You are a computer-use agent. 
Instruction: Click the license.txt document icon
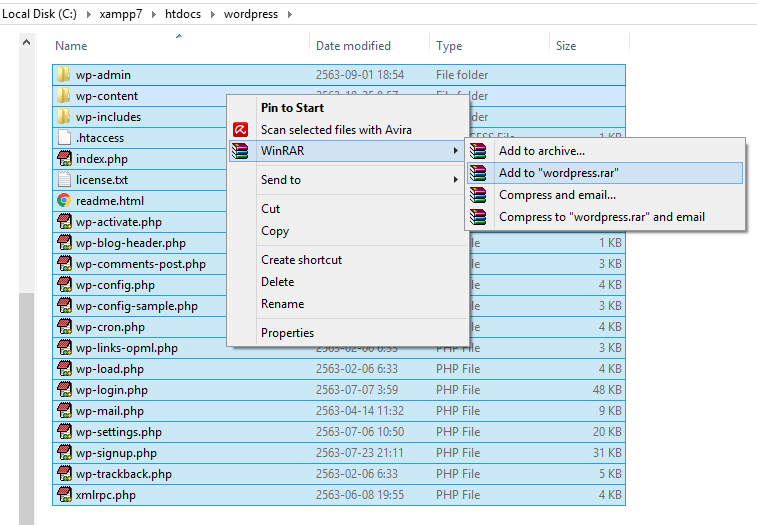[64, 180]
